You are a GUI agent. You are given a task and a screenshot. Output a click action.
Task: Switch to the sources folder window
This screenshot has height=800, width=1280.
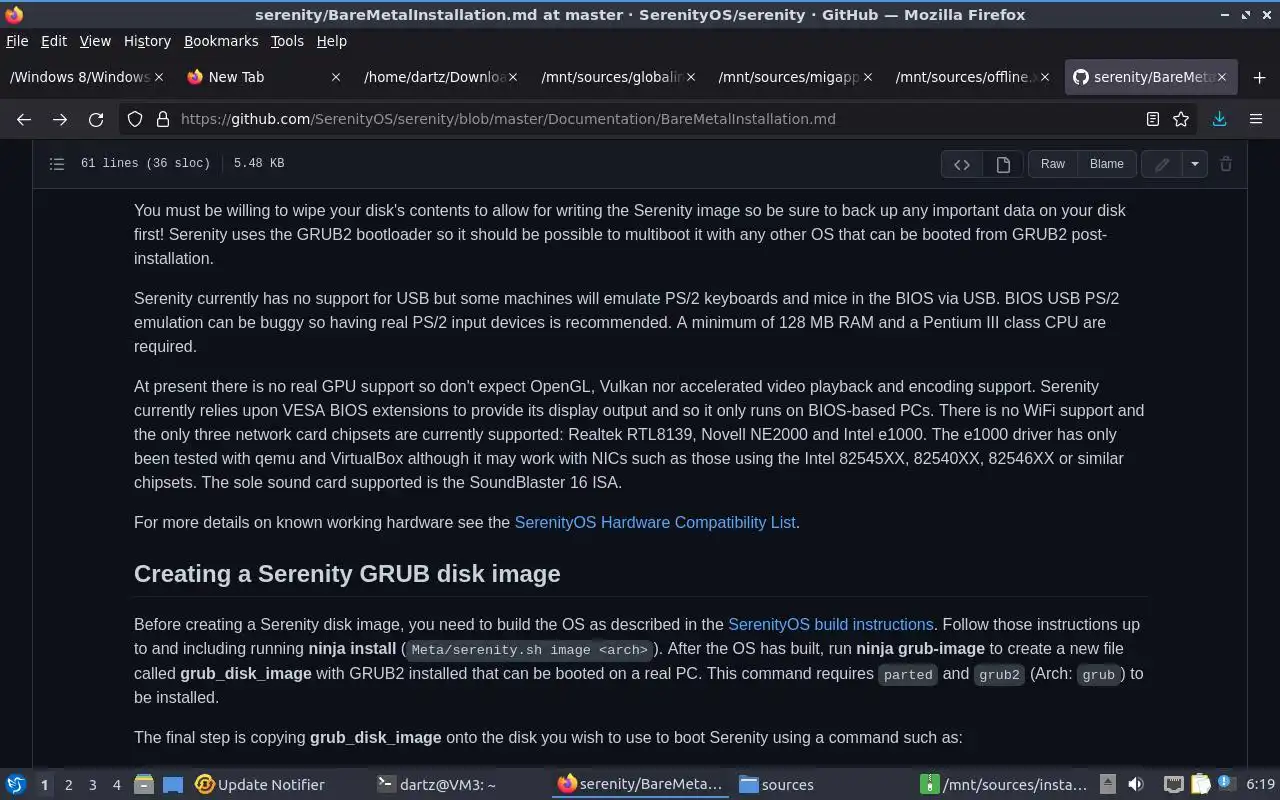(x=776, y=785)
